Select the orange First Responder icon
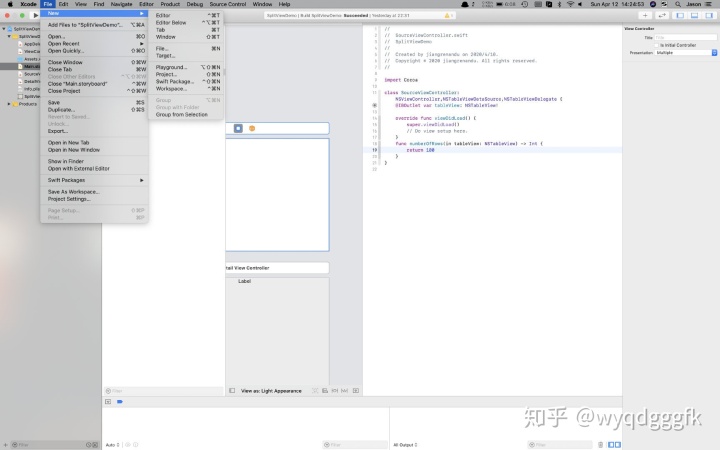 click(x=252, y=128)
